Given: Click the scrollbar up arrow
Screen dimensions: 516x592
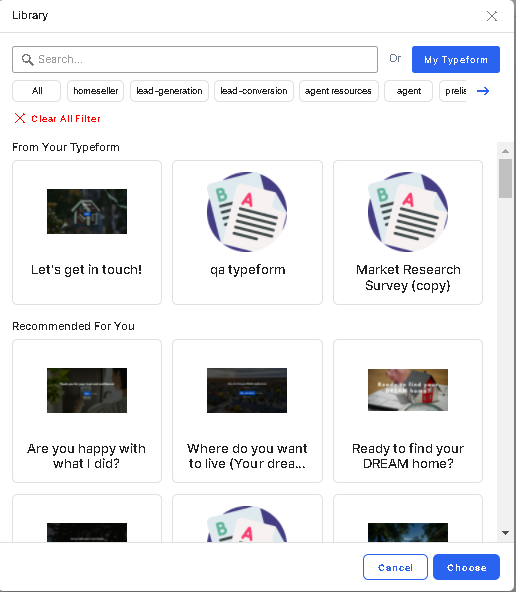Looking at the screenshot, I should tap(505, 151).
